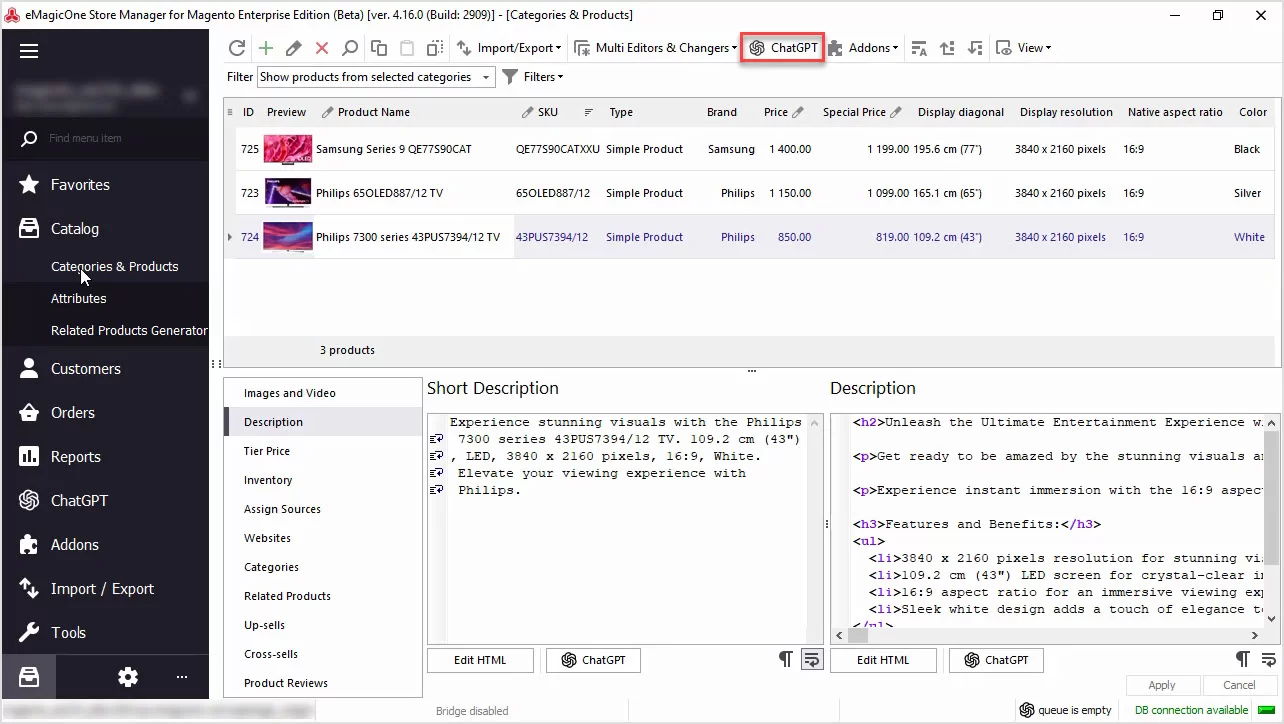
Task: Paste product using the clipboard icon
Action: click(407, 48)
